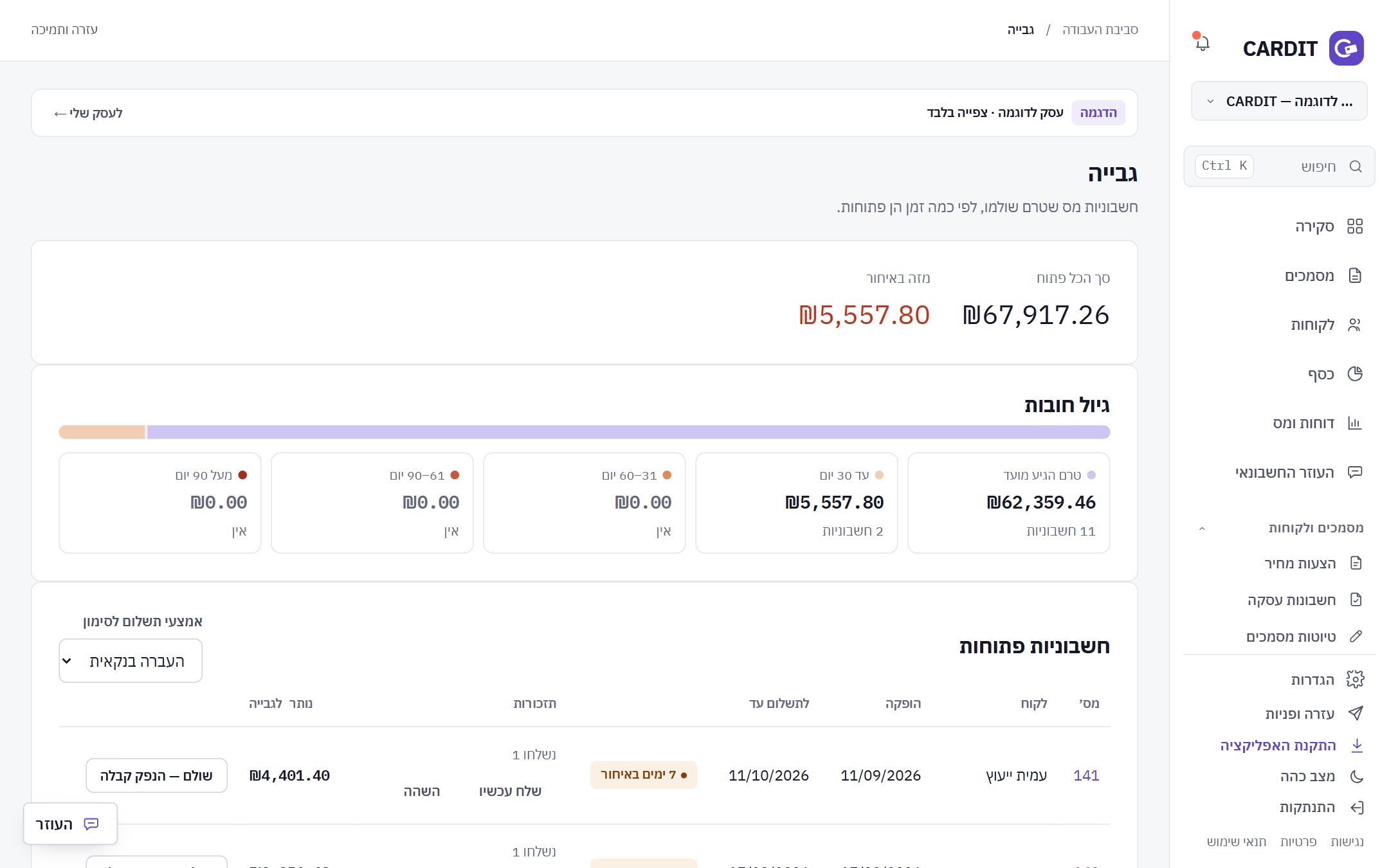Open invoice number 141 link
The image size is (1389, 868).
coord(1086,775)
